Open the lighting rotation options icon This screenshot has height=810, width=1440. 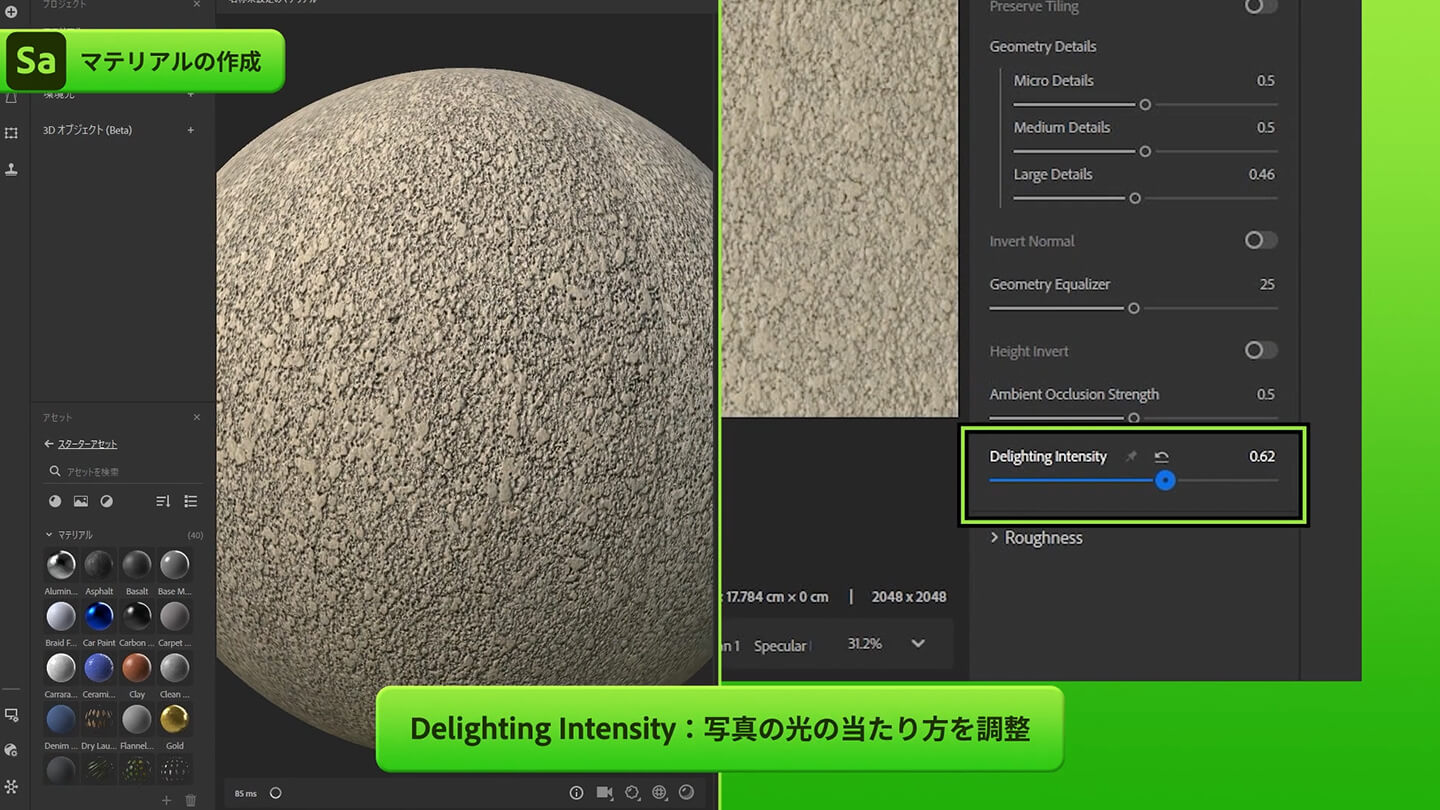[x=632, y=792]
